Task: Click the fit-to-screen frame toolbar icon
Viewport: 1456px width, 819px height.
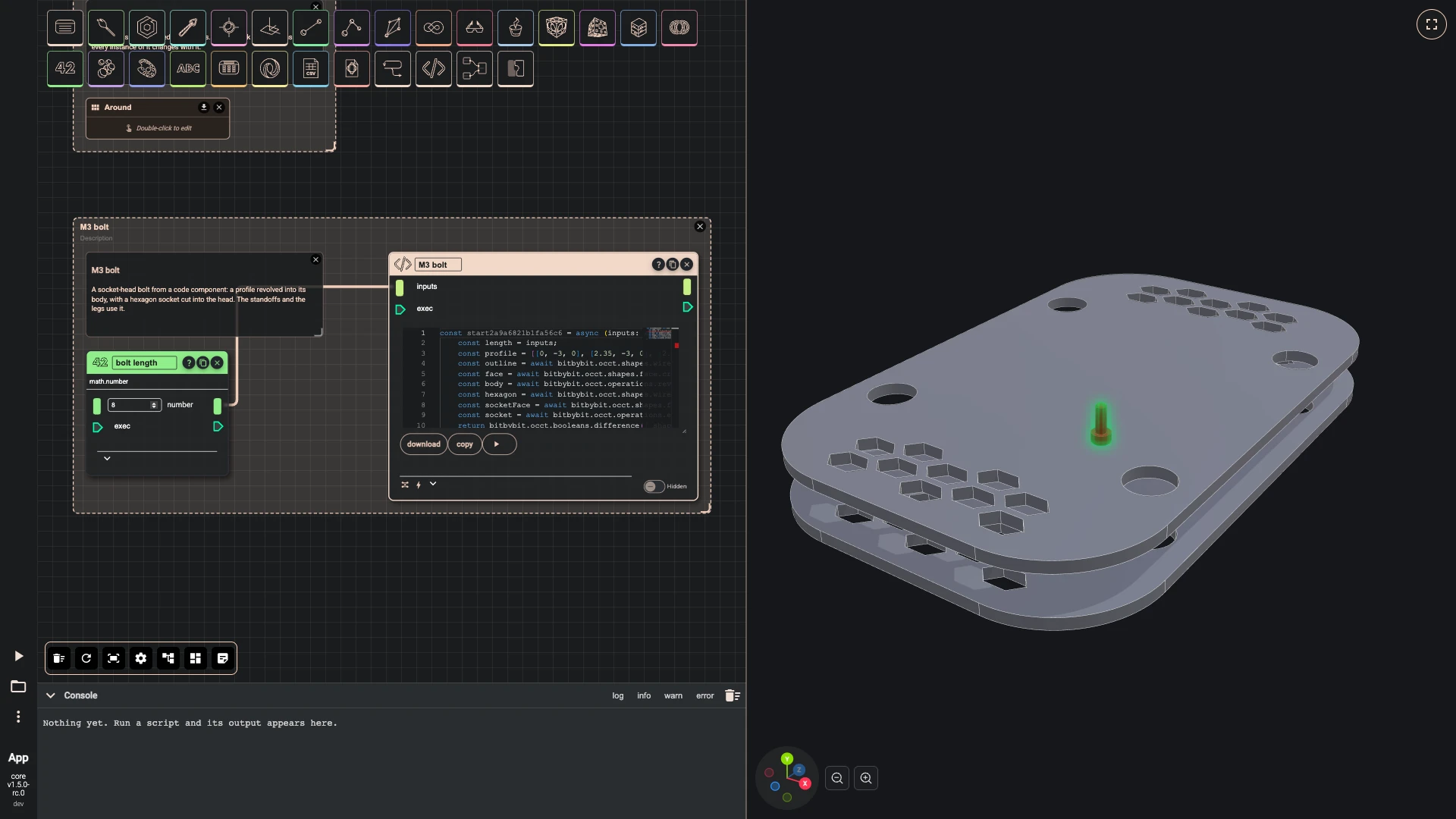Action: pos(114,658)
